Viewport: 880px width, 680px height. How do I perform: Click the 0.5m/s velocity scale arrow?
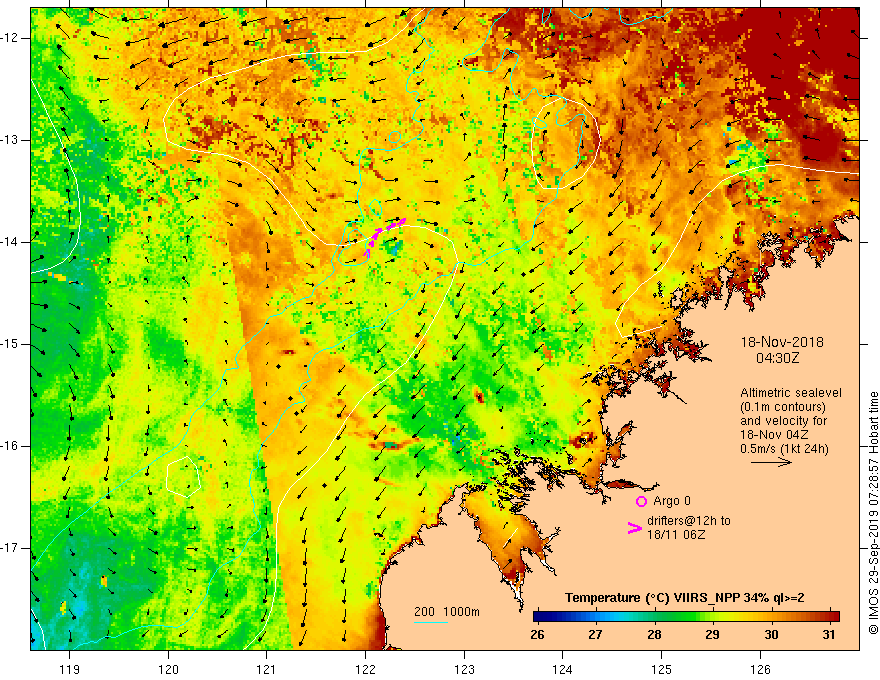tap(771, 462)
